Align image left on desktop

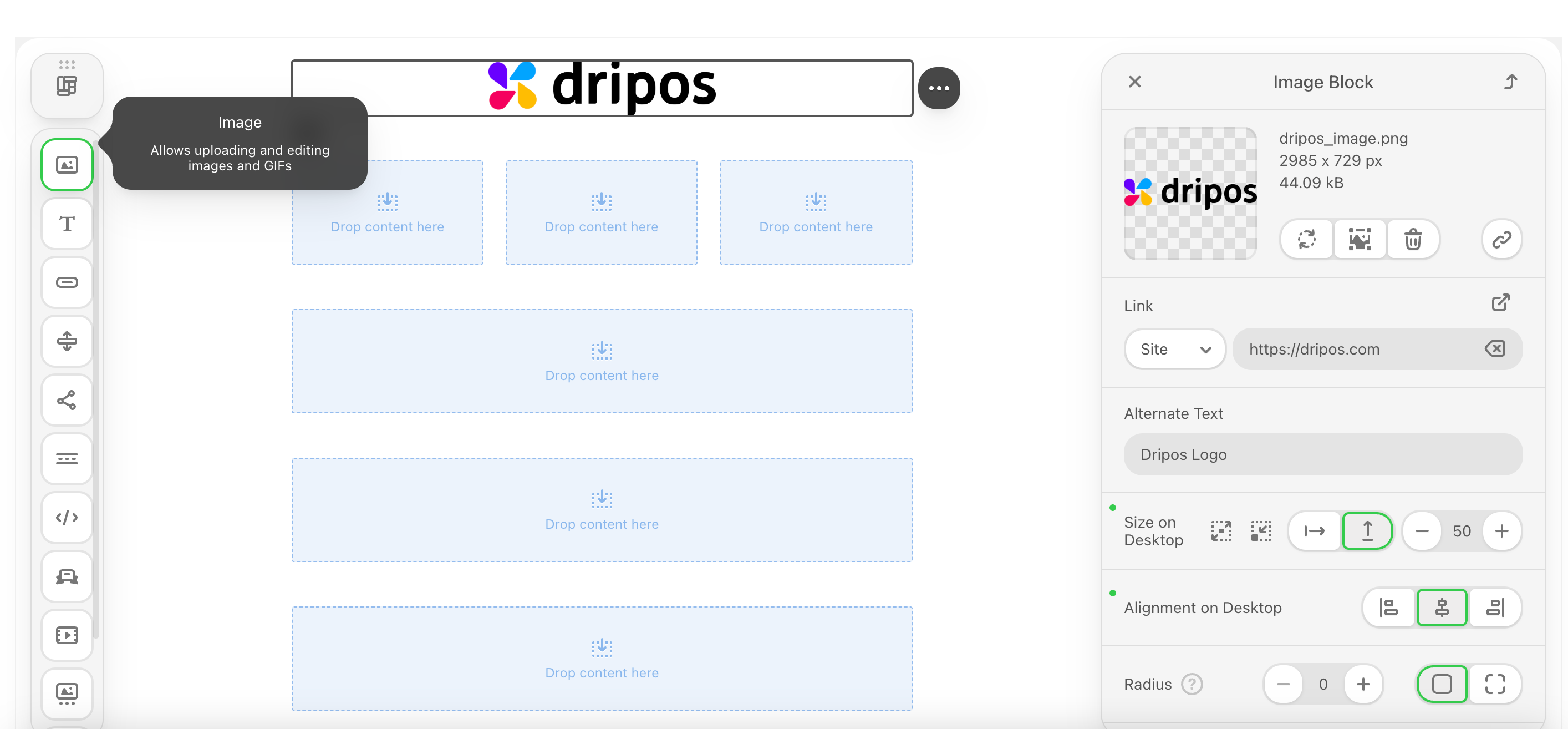(x=1388, y=607)
